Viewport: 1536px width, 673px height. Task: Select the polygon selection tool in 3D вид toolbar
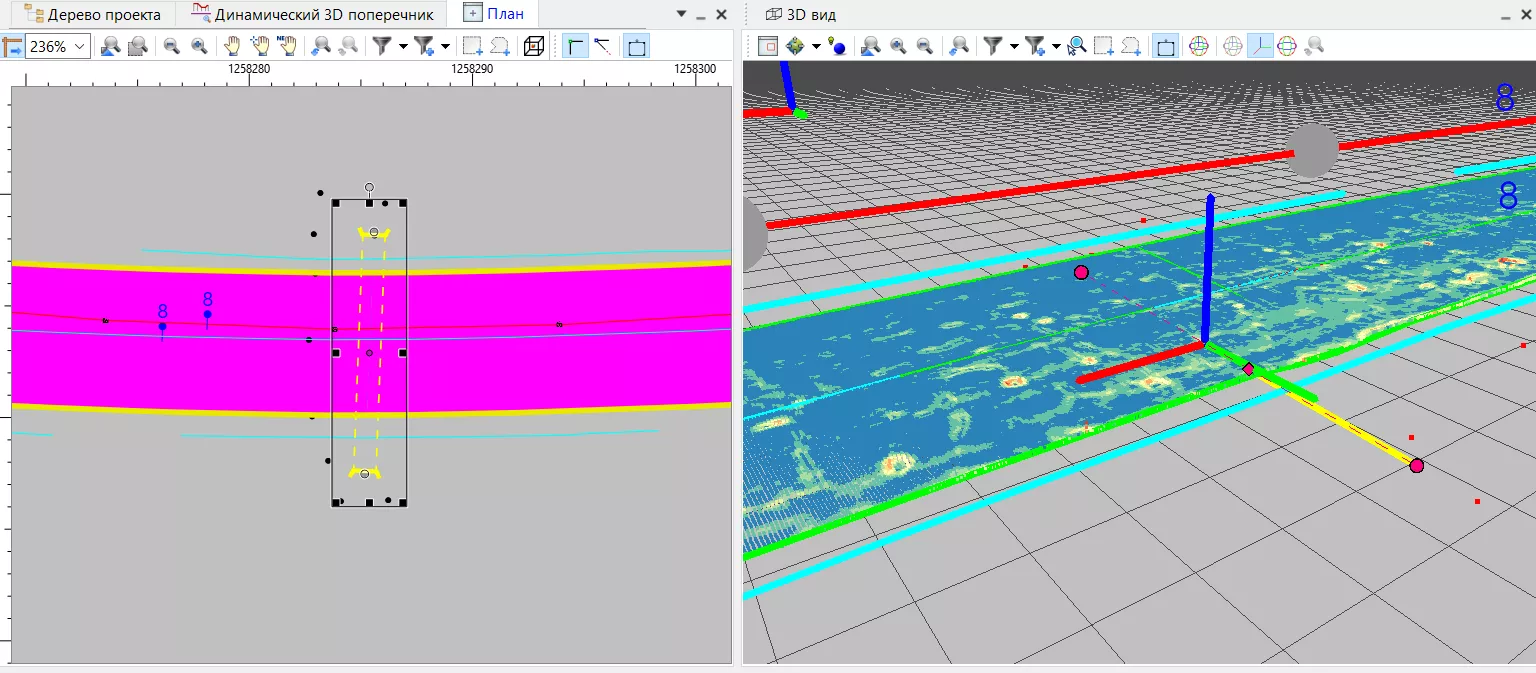pyautogui.click(x=1131, y=46)
